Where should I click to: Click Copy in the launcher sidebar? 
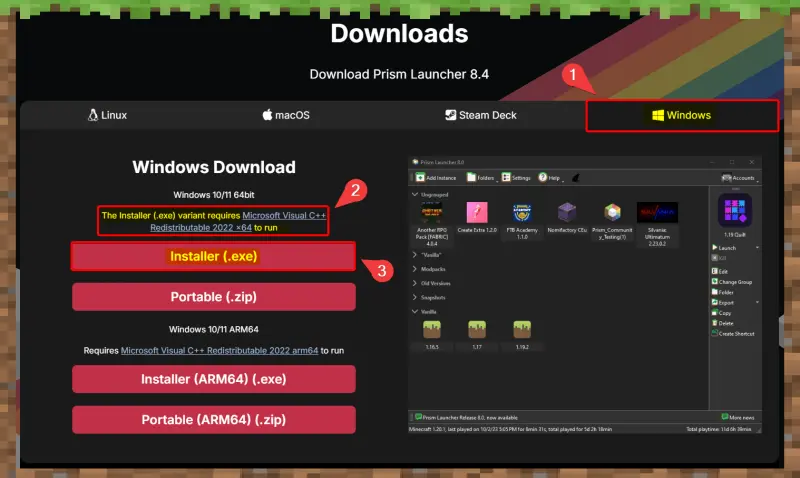point(721,313)
